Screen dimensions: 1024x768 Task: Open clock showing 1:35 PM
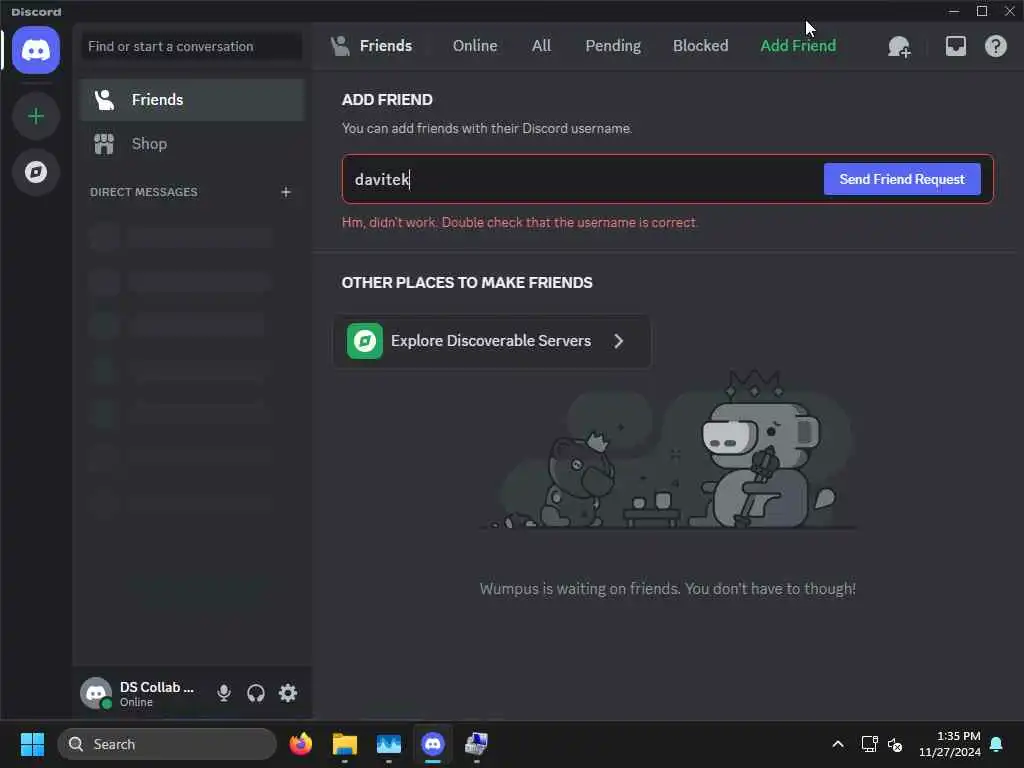click(950, 744)
